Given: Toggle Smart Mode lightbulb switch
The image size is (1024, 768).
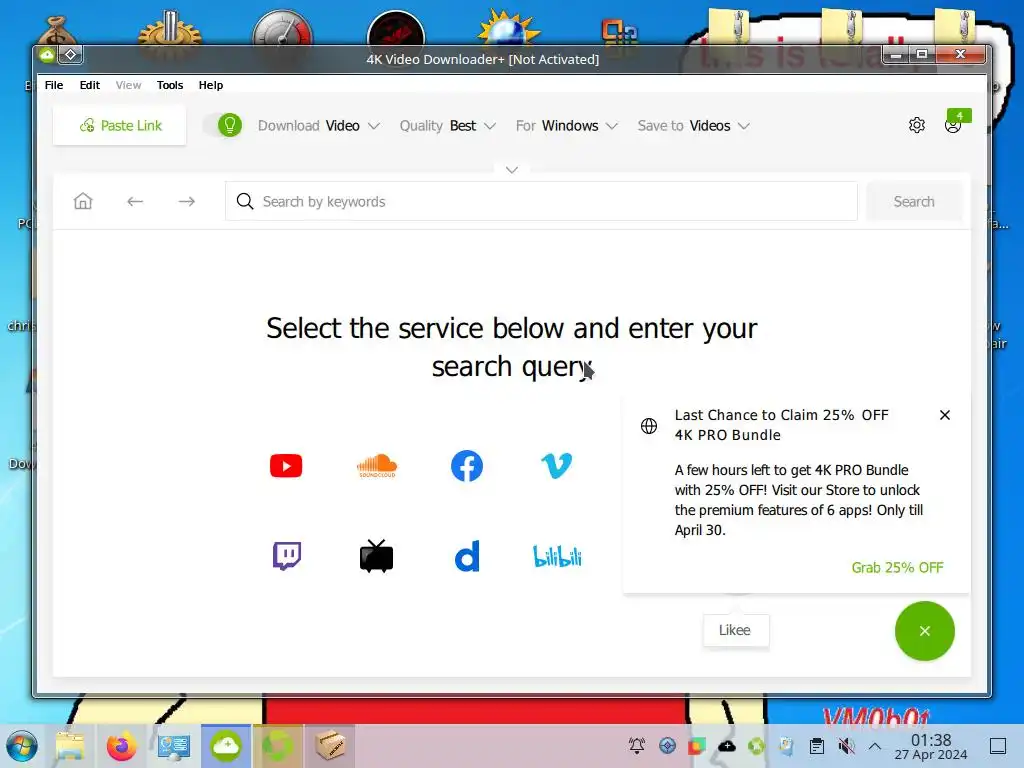Looking at the screenshot, I should pos(223,125).
